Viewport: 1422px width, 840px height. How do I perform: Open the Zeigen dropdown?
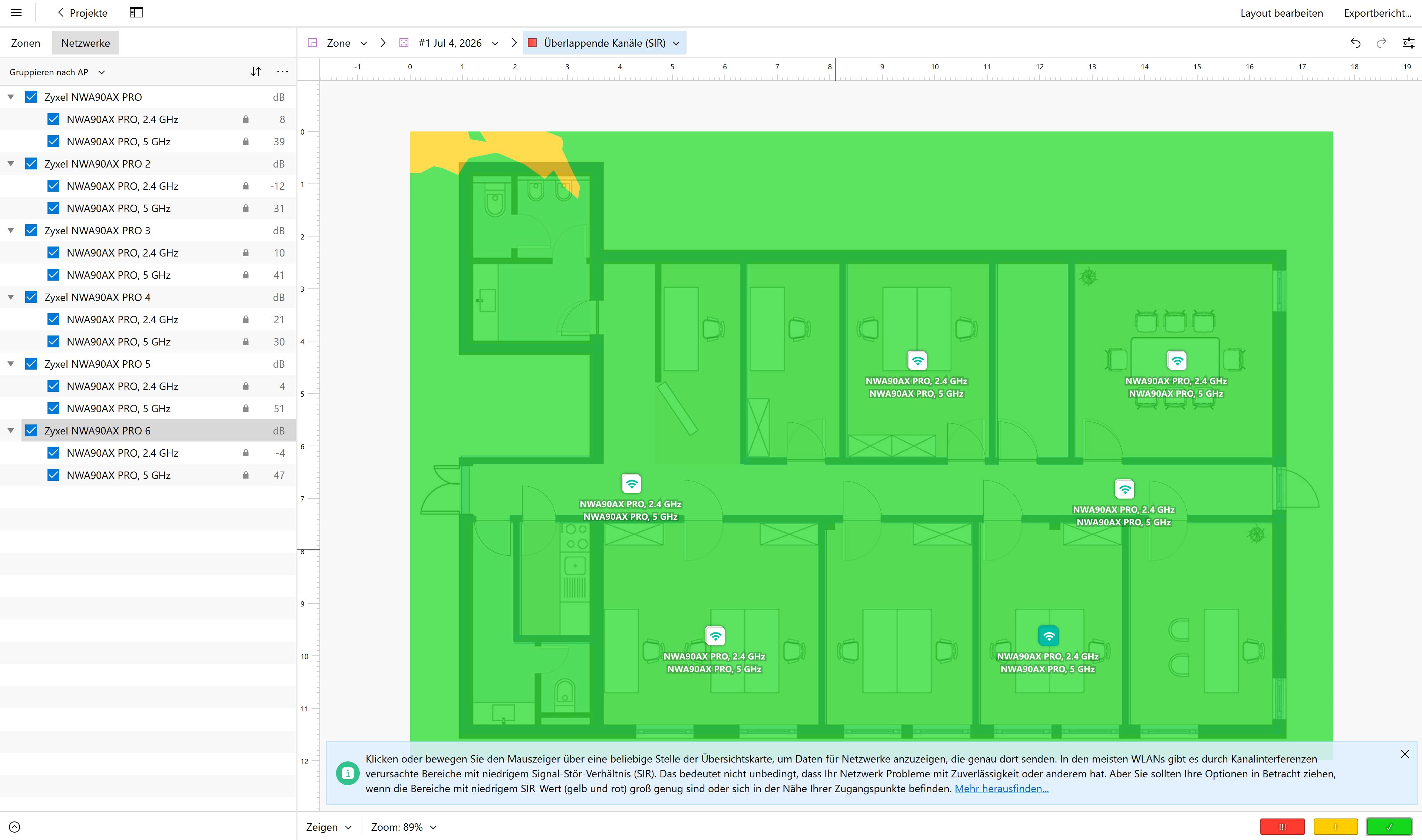click(x=329, y=827)
